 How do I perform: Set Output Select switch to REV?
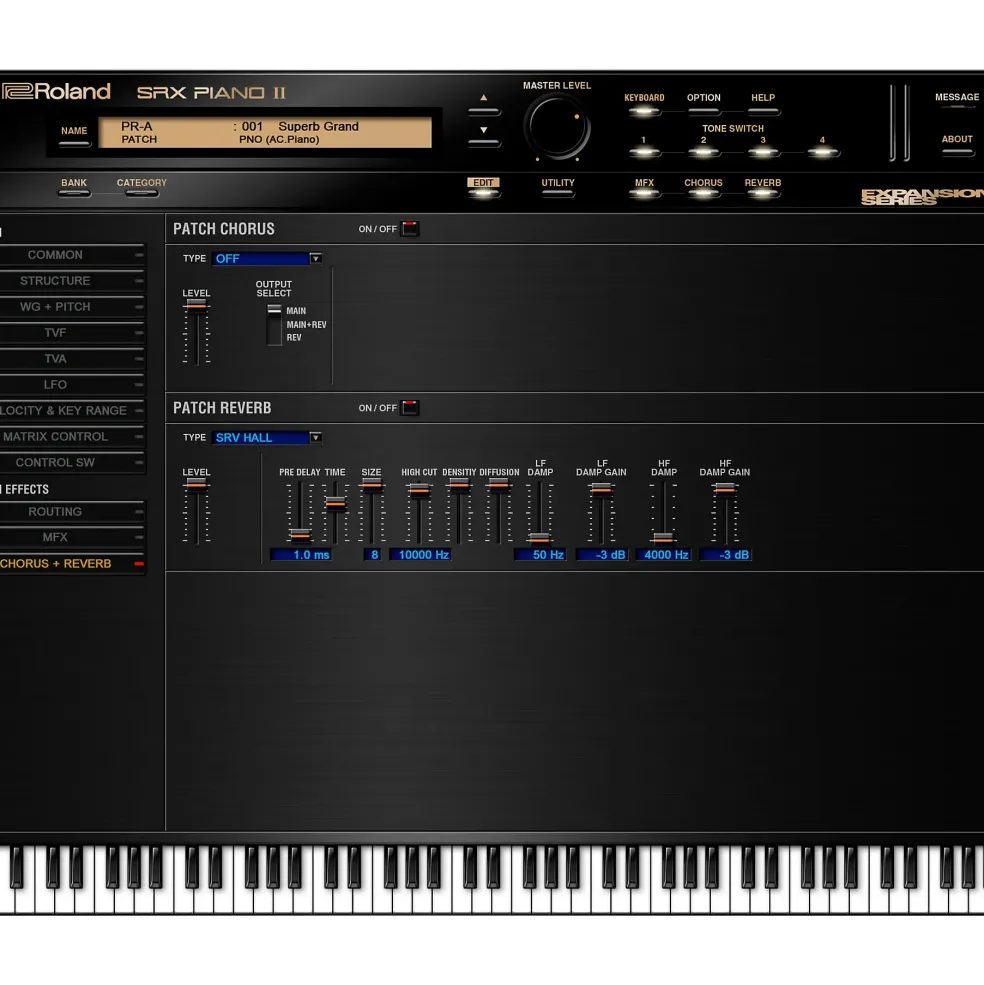pos(293,338)
